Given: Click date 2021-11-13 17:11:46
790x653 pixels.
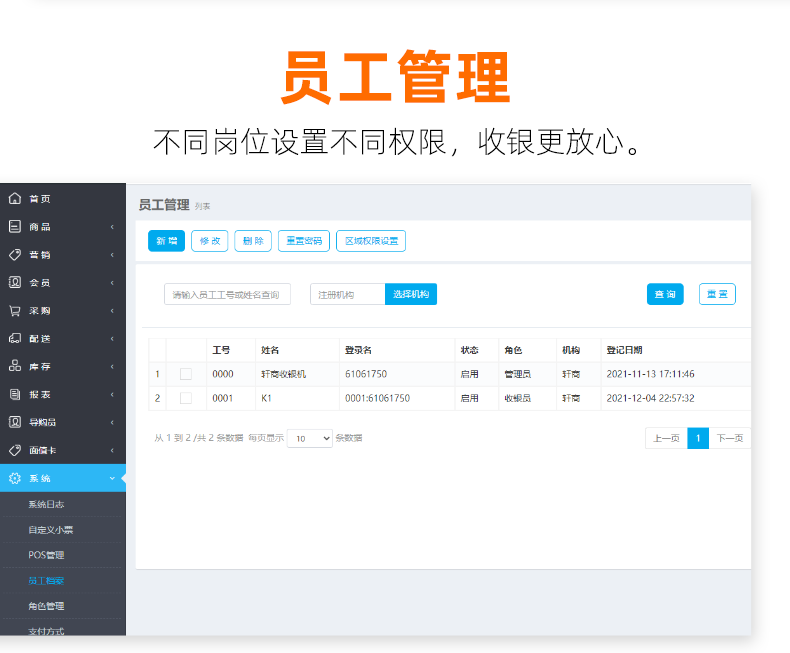Looking at the screenshot, I should [650, 374].
